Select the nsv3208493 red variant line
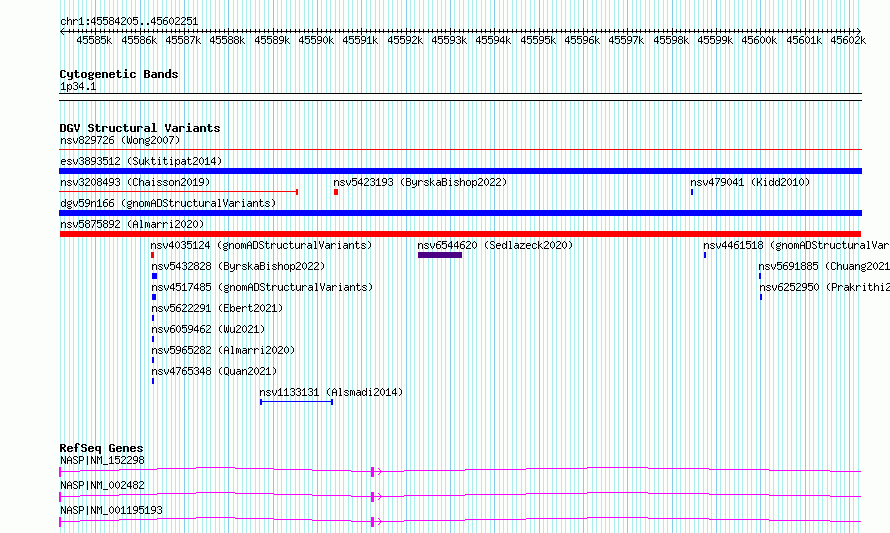 [x=179, y=192]
